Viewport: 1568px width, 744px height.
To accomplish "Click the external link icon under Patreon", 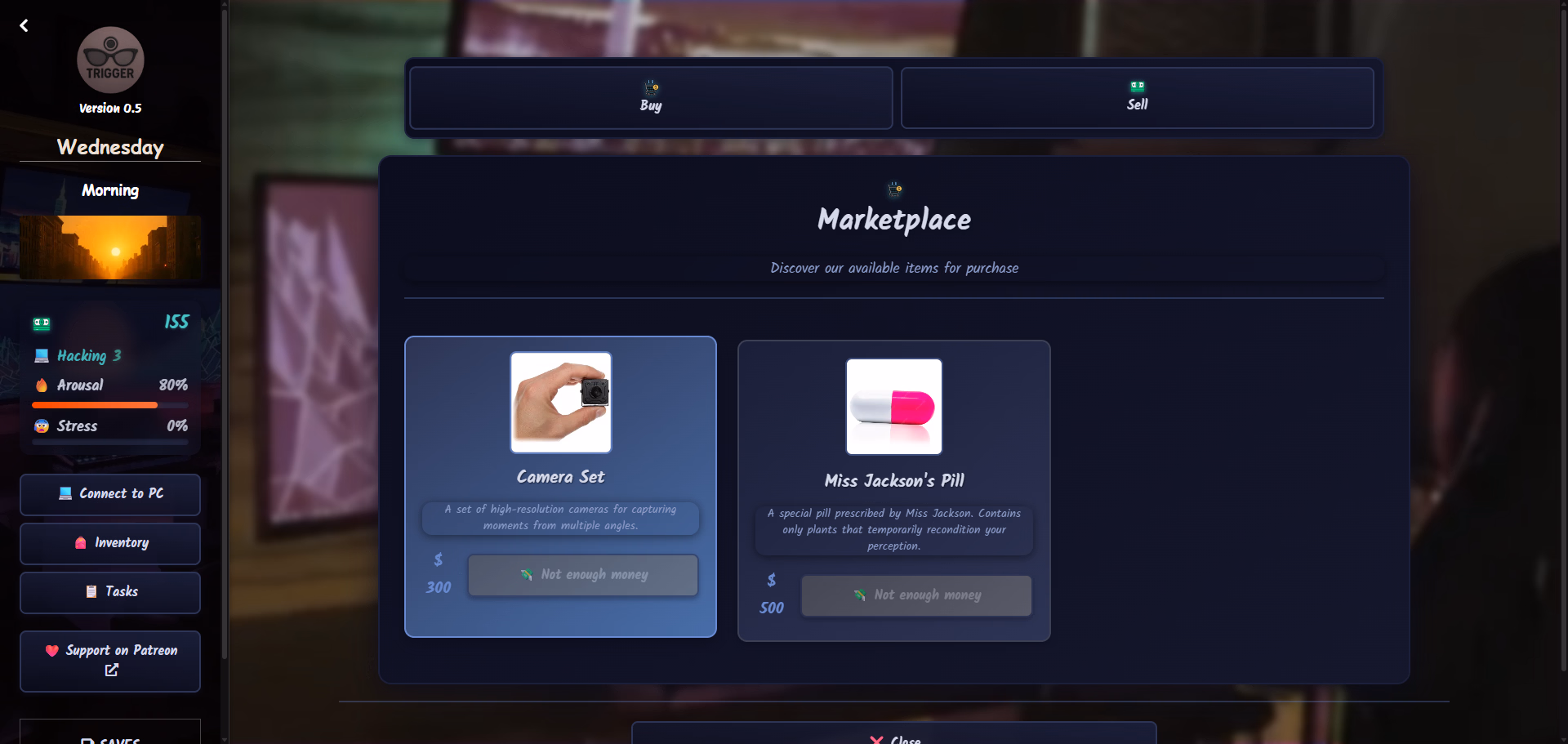I will coord(112,670).
